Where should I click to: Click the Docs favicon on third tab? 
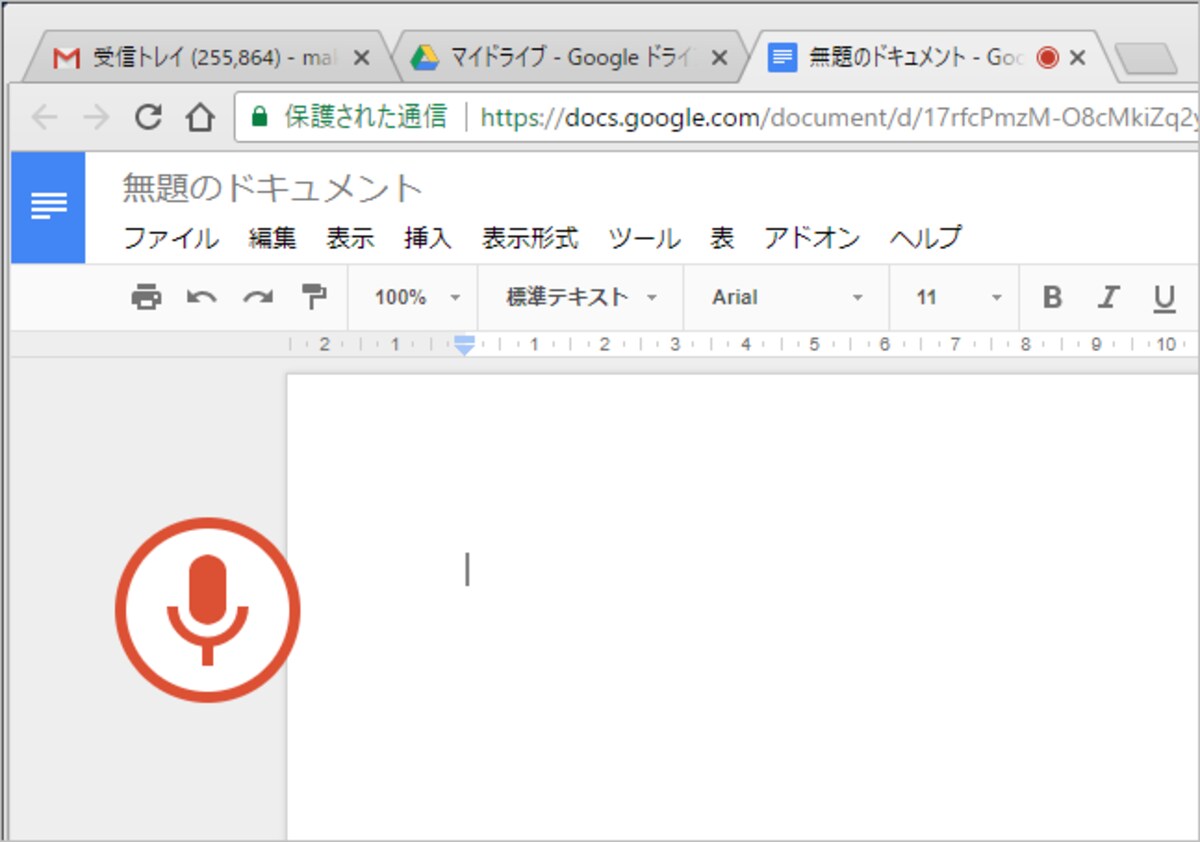pos(782,58)
